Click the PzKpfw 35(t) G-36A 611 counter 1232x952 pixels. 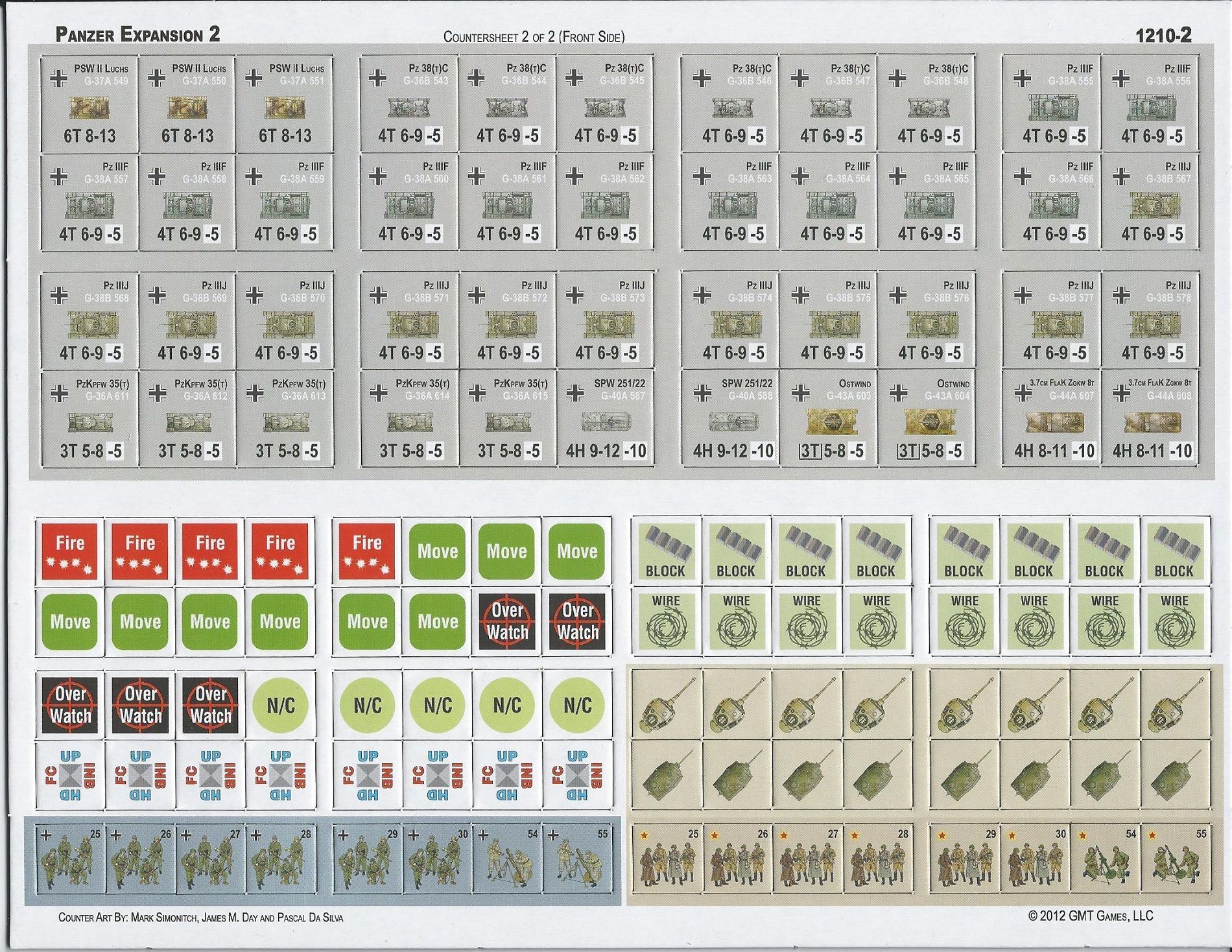(89, 419)
